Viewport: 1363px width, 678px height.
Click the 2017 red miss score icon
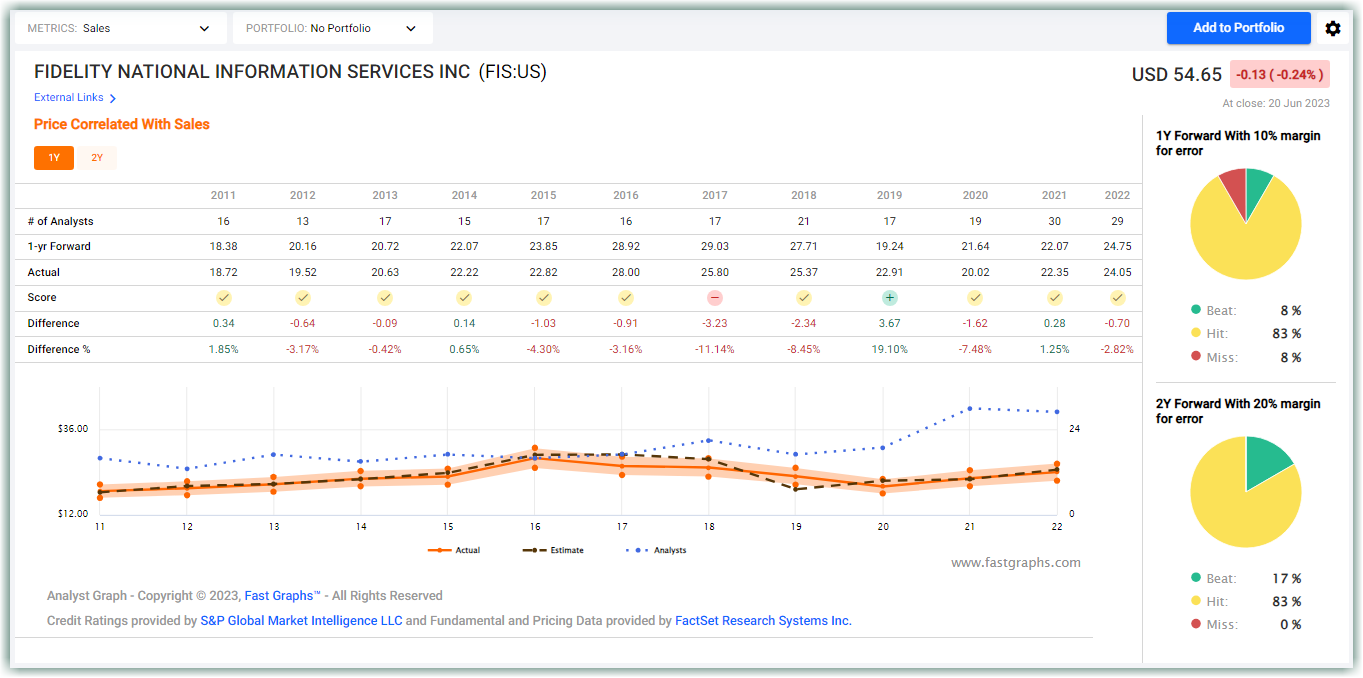coord(715,298)
